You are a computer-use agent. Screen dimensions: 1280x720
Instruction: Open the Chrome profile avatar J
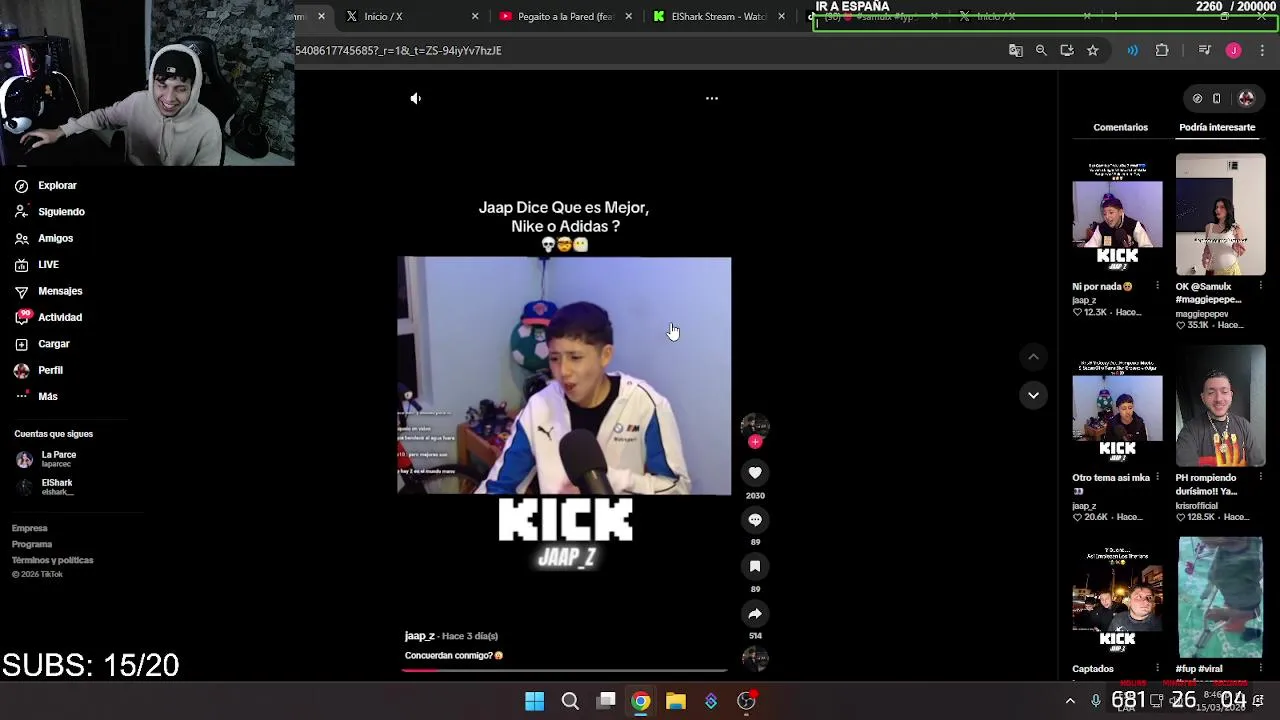(x=1234, y=50)
